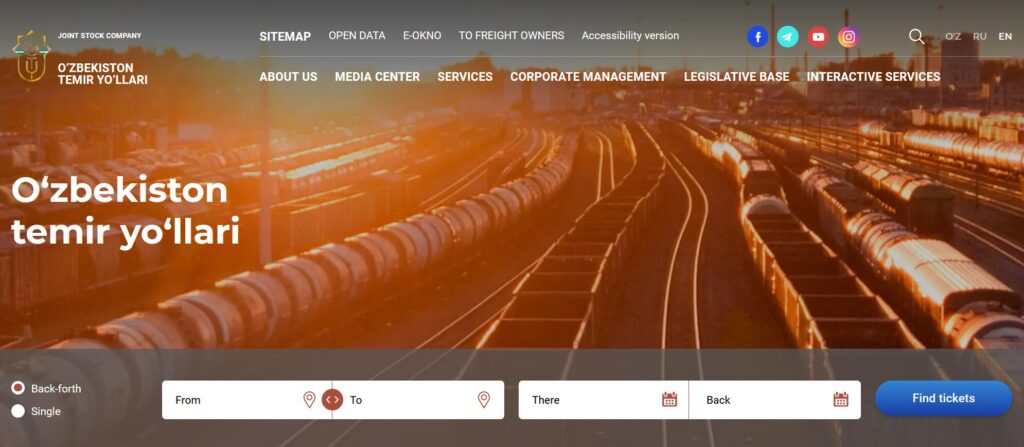Click the O'ZBEKISTON TEMIR YO'LLARI logo text
Image resolution: width=1024 pixels, height=447 pixels.
[103, 74]
